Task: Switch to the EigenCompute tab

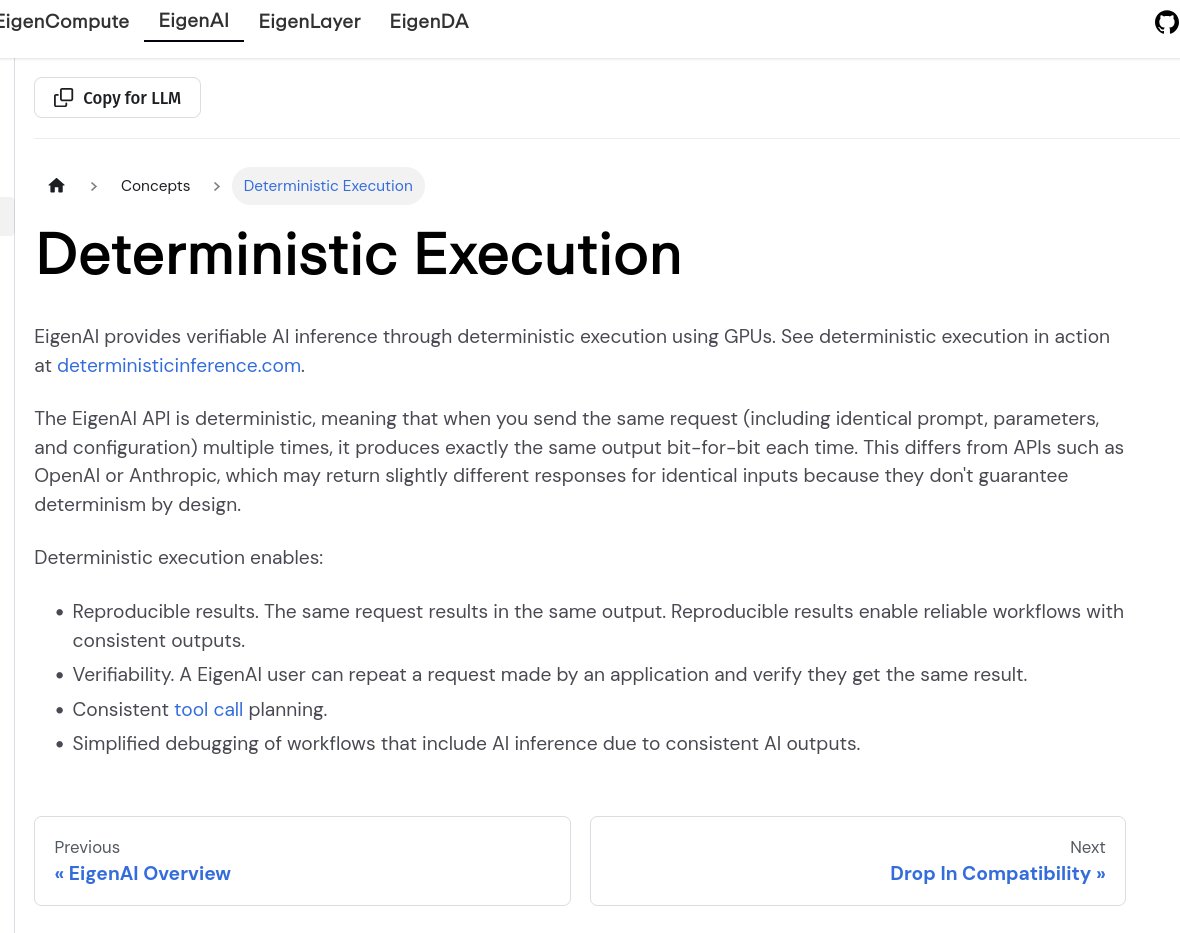Action: coord(64,21)
